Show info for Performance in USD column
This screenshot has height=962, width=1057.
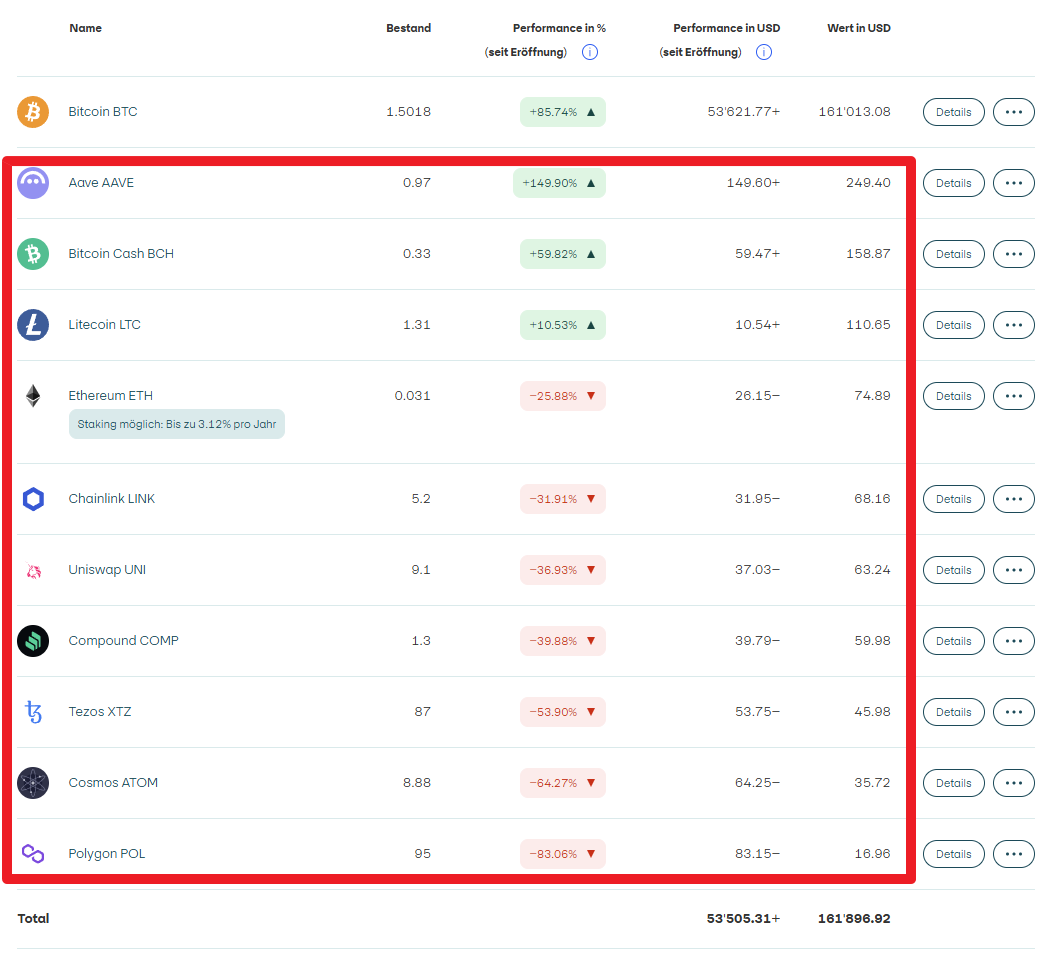[x=764, y=52]
